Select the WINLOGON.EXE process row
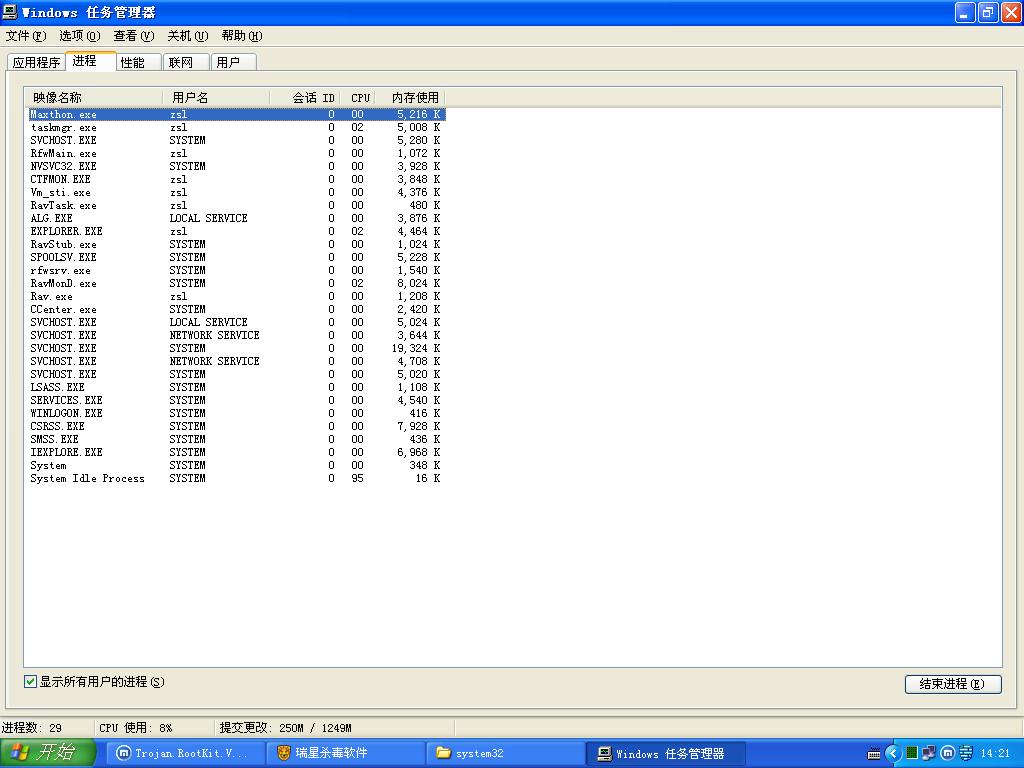 point(236,413)
